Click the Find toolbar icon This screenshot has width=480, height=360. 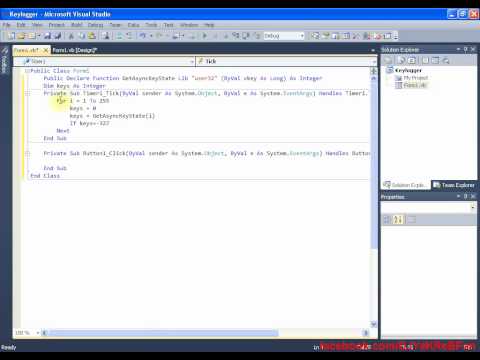[106, 36]
